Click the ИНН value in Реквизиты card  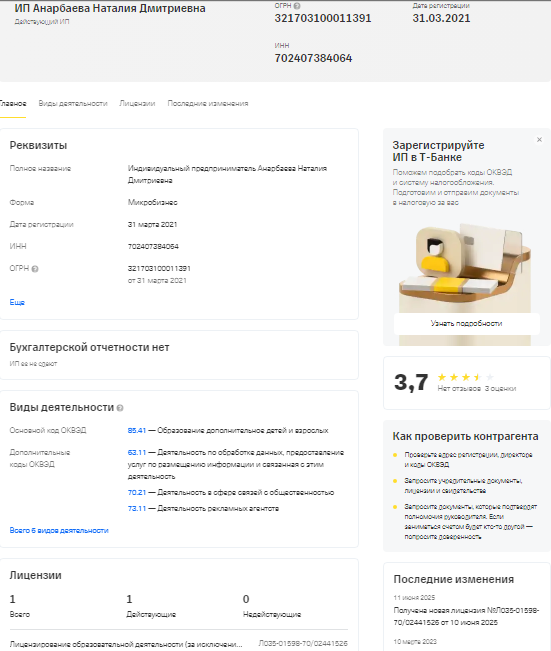pyautogui.click(x=153, y=247)
